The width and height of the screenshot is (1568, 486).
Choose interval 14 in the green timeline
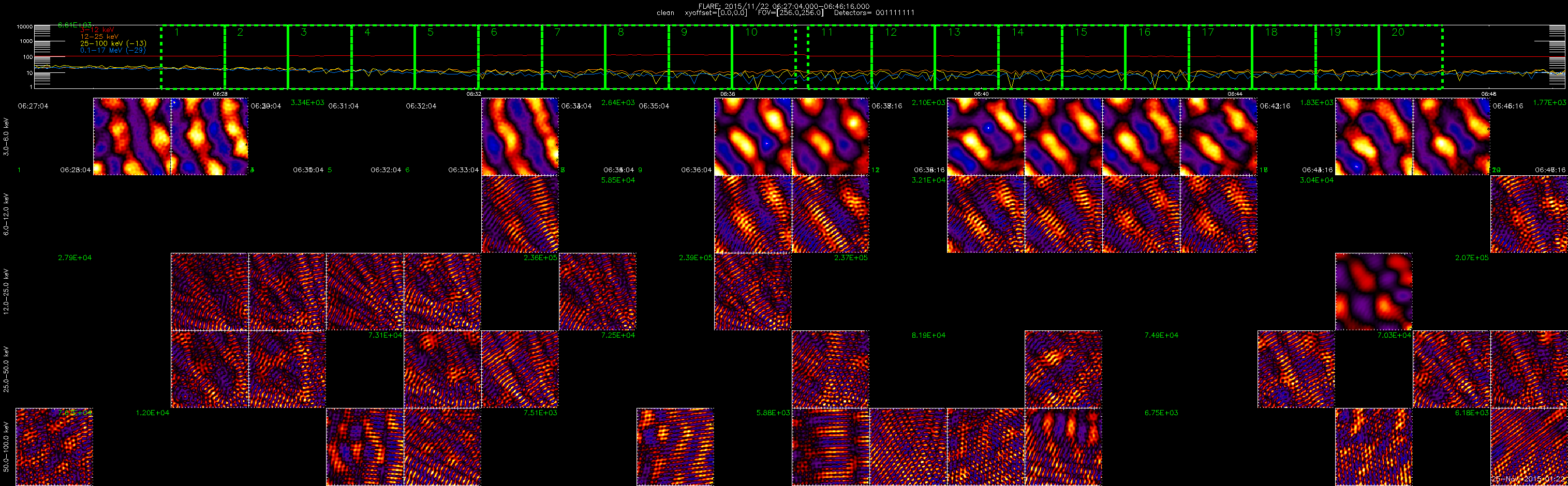pos(1030,57)
